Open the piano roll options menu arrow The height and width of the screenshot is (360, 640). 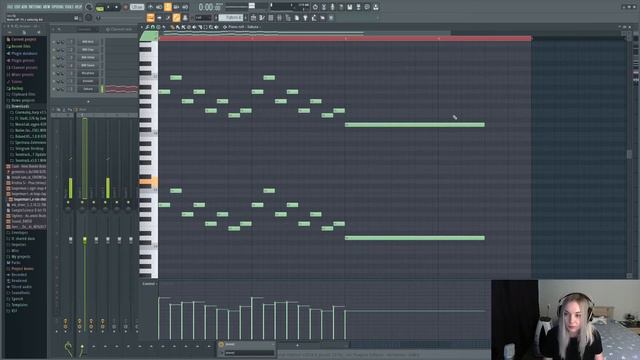click(x=141, y=27)
